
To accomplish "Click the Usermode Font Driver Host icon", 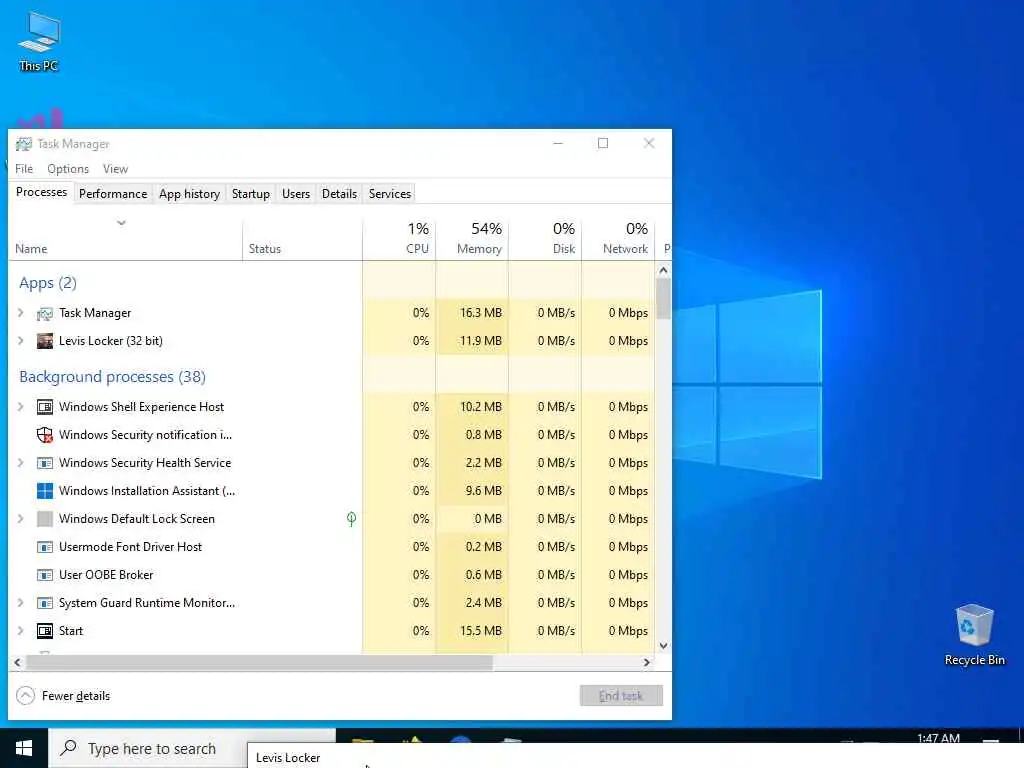I will [44, 547].
